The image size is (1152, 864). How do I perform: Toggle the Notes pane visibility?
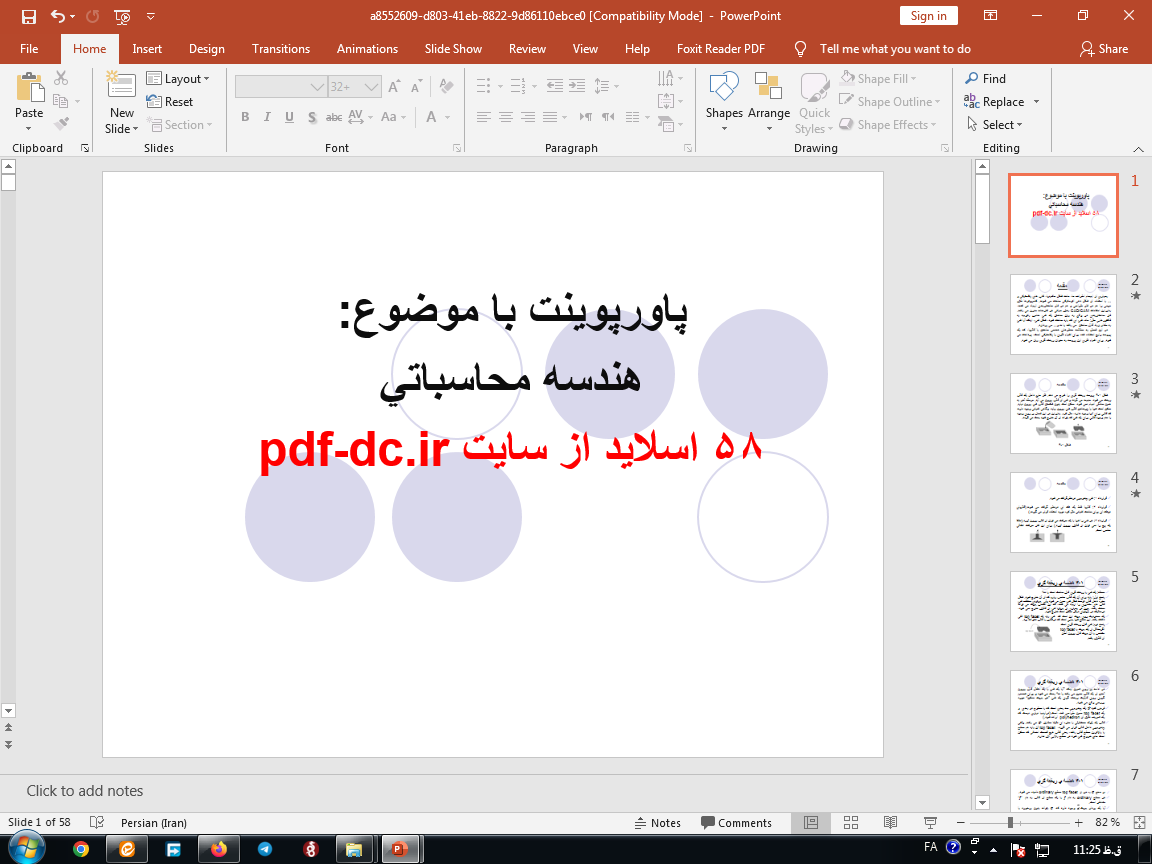pyautogui.click(x=658, y=822)
